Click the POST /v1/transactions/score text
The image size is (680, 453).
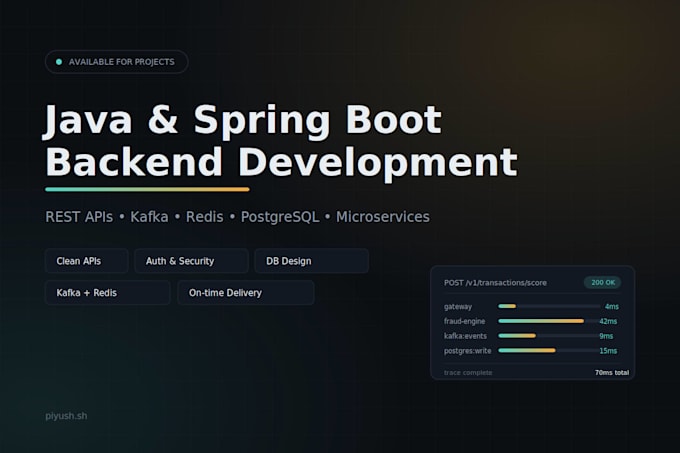[495, 283]
